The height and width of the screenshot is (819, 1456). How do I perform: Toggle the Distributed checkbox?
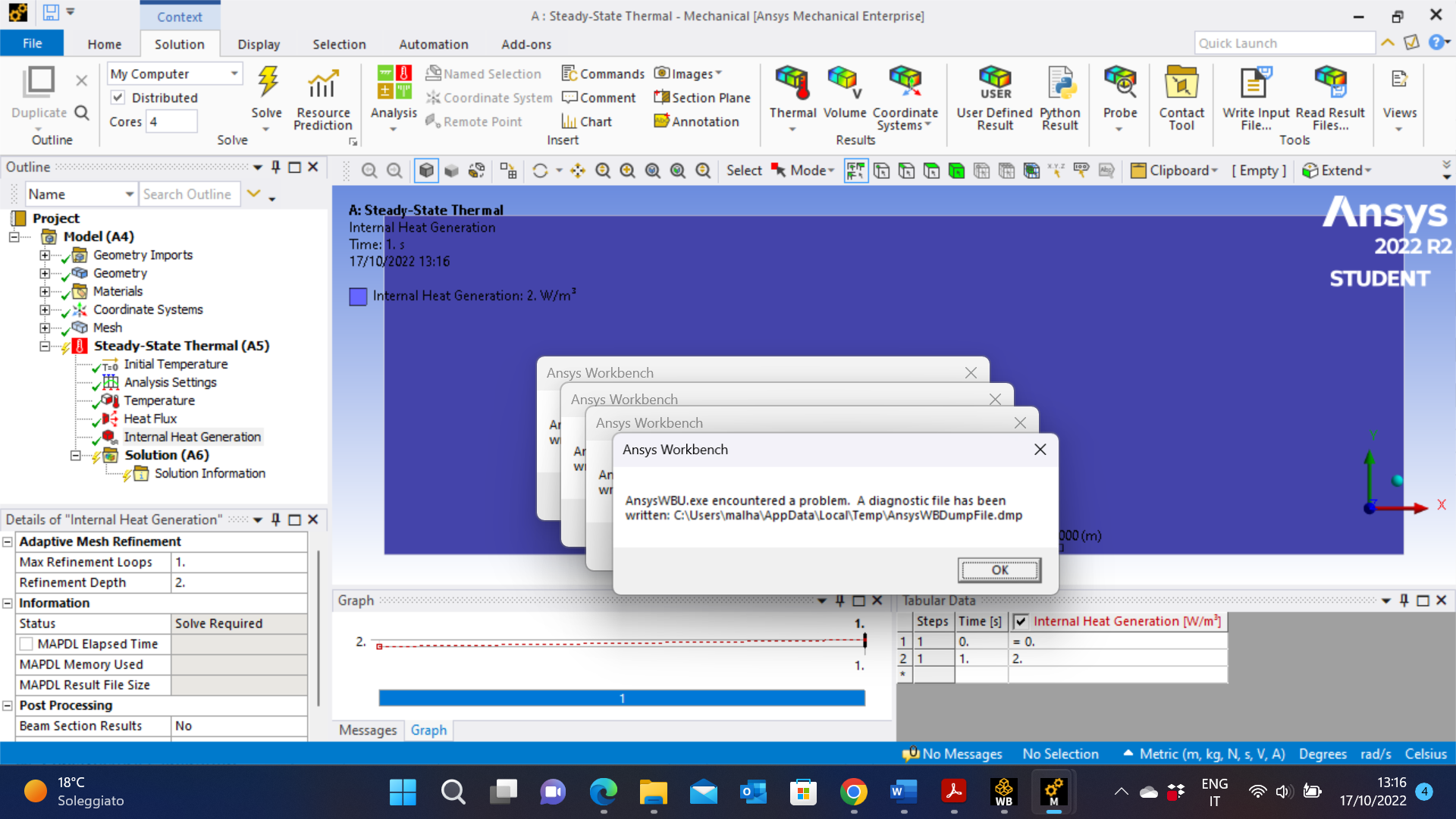point(118,97)
